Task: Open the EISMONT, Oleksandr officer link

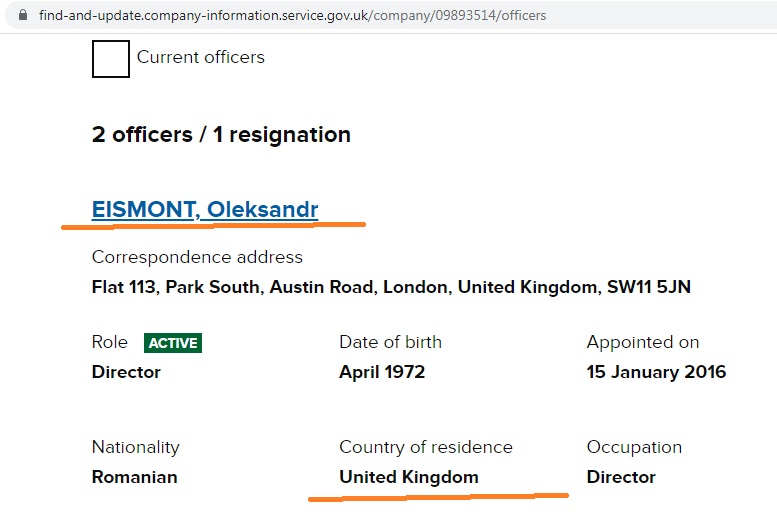Action: 205,210
